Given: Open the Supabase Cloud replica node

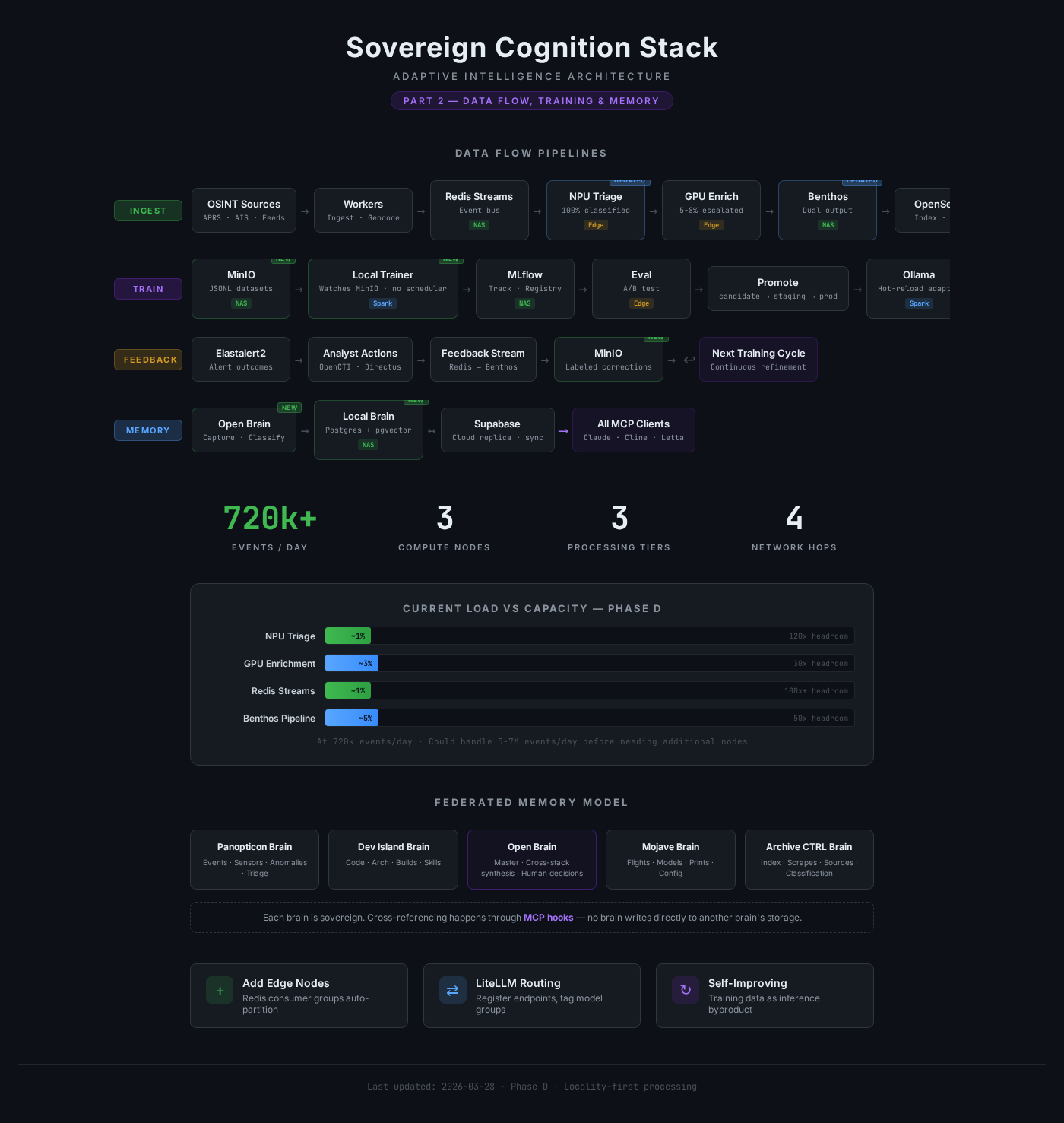Looking at the screenshot, I should click(x=498, y=430).
